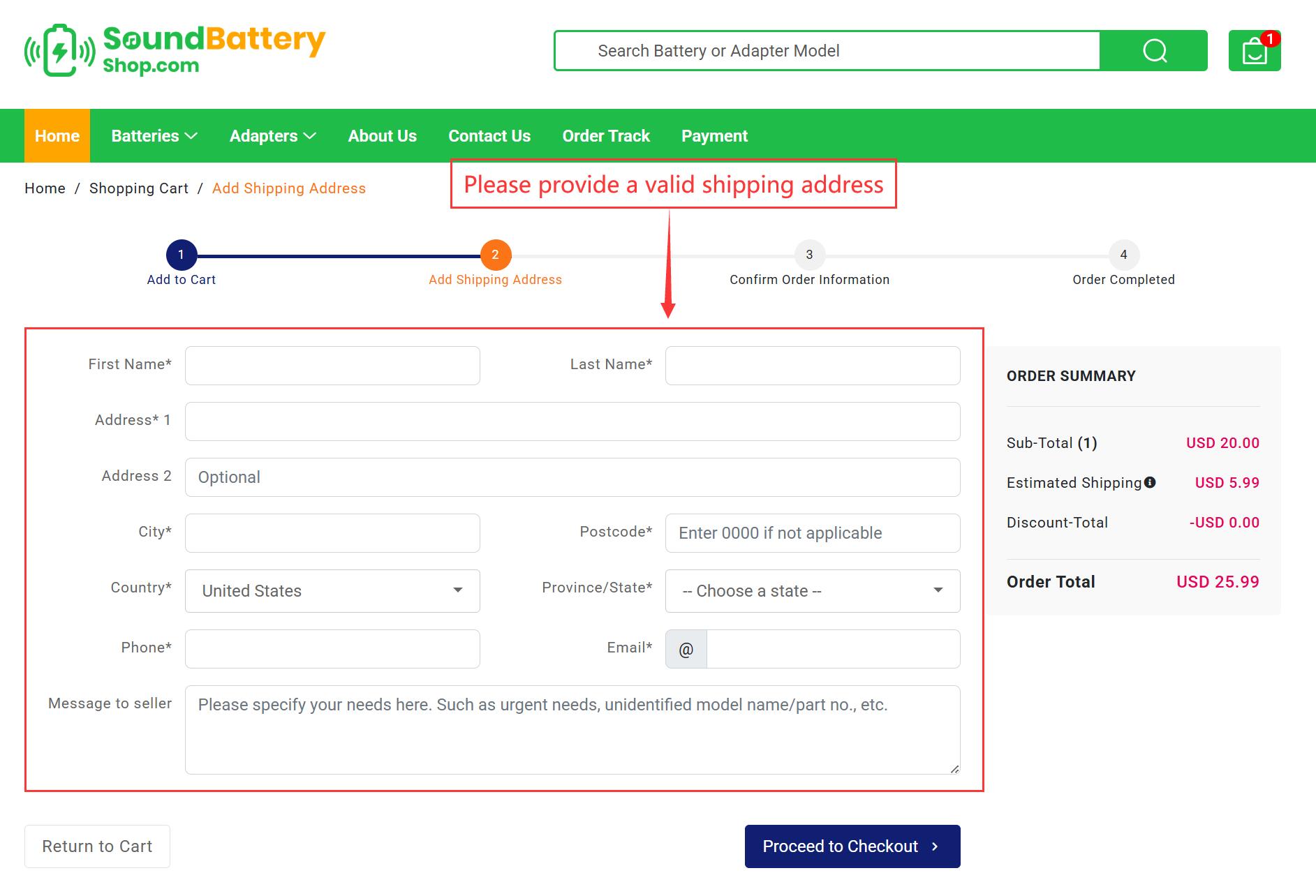Open the shopping cart bag icon

coord(1255,51)
